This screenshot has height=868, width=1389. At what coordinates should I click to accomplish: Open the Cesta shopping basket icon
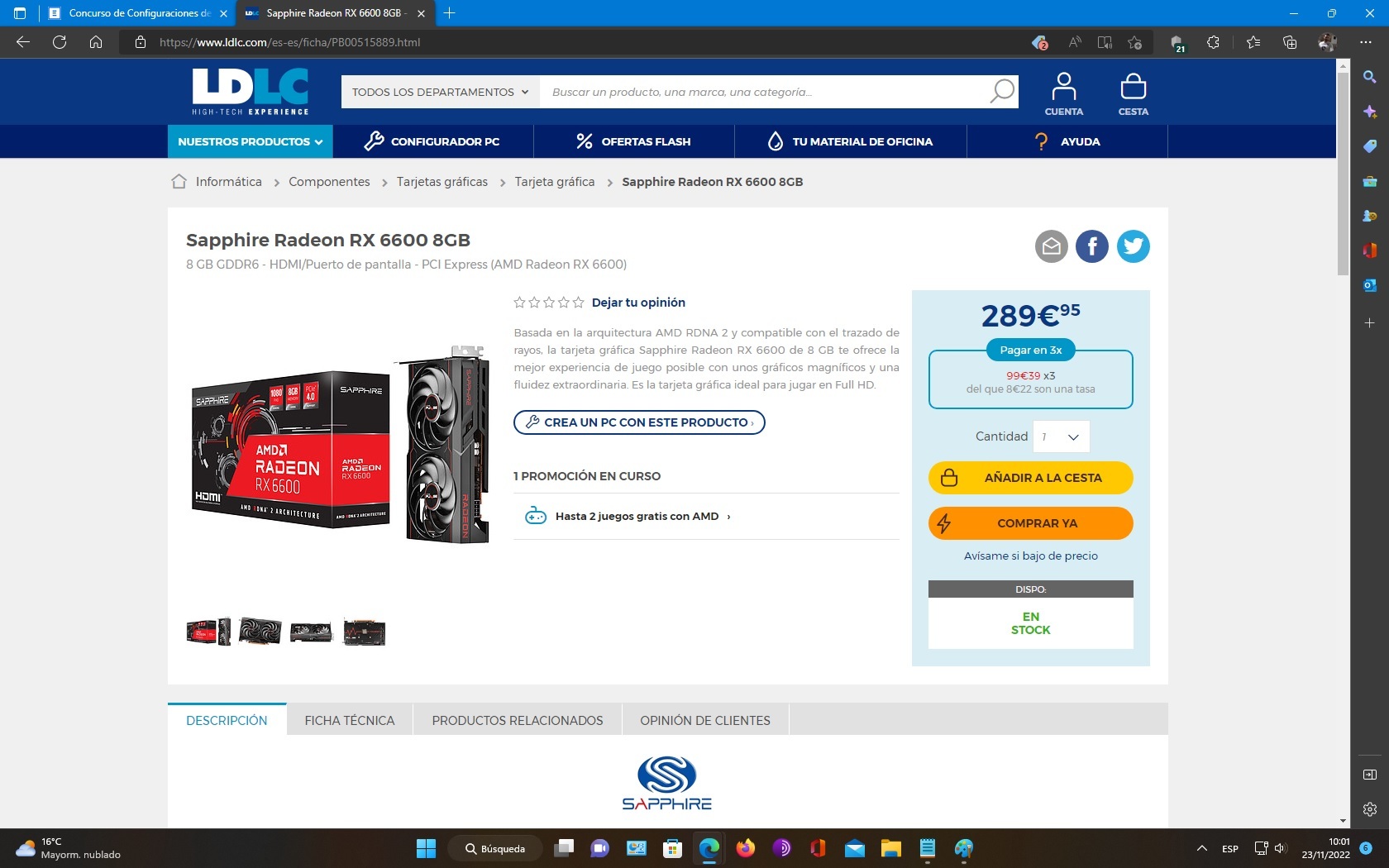click(x=1133, y=93)
